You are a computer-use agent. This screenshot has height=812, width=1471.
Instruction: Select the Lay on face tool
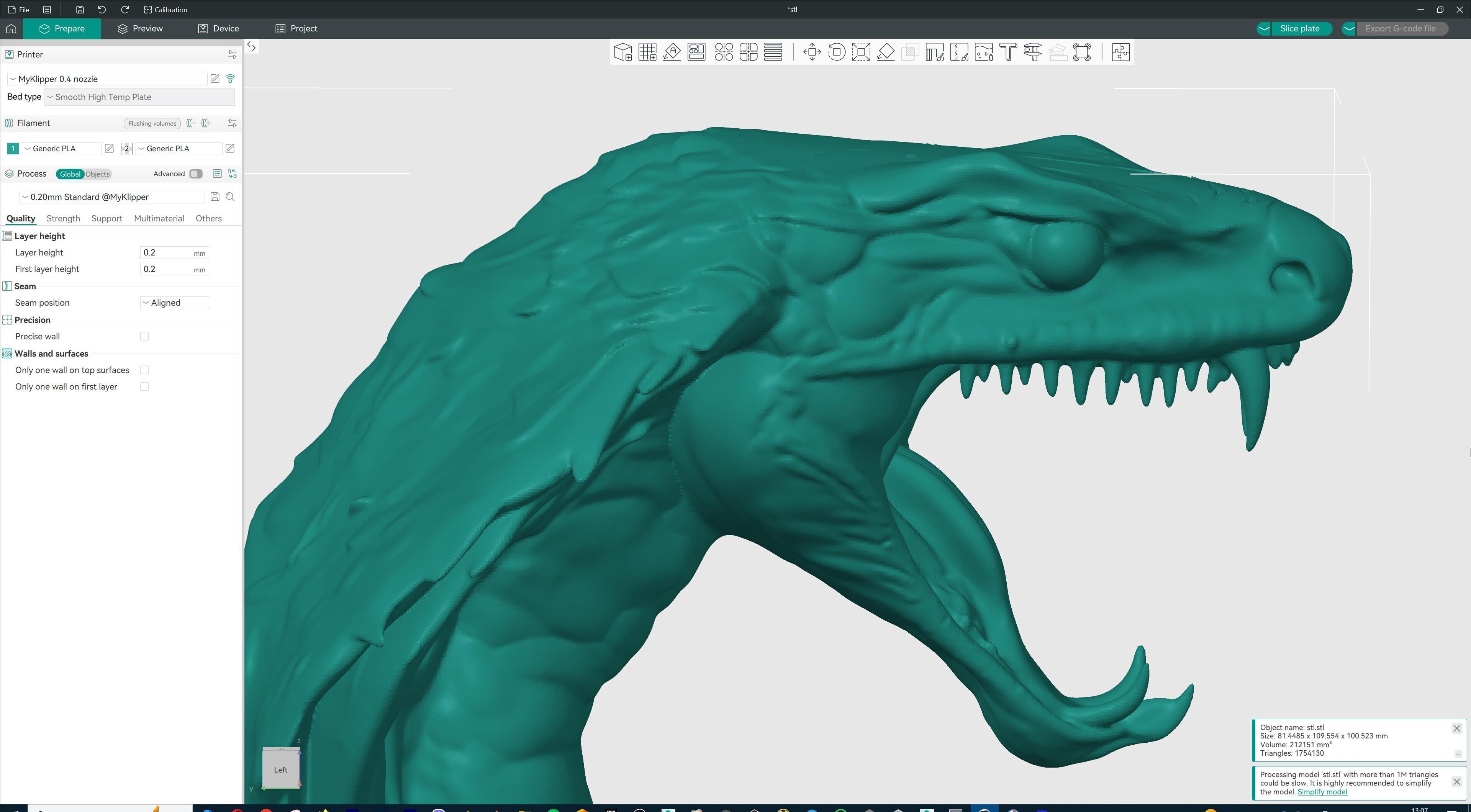(886, 52)
